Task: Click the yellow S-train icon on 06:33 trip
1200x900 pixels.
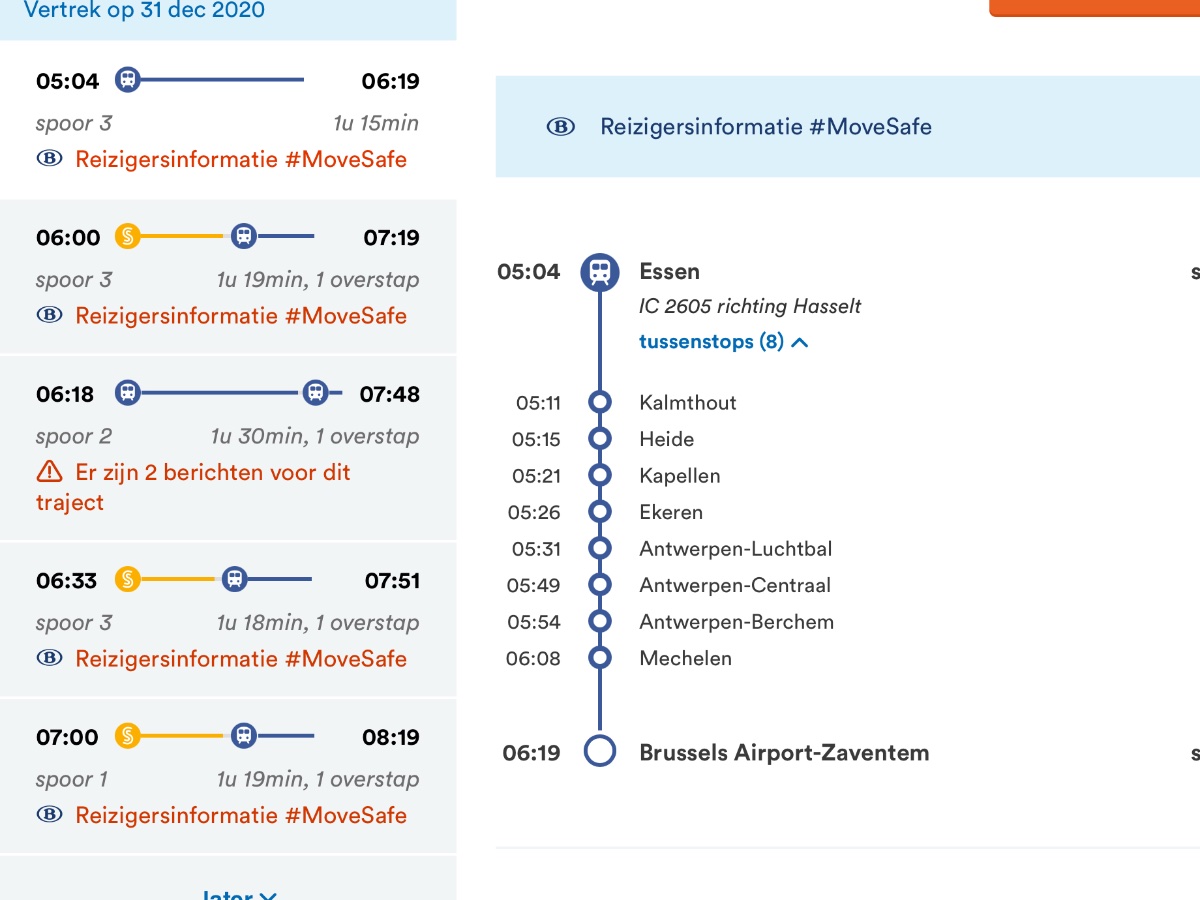Action: [x=127, y=579]
